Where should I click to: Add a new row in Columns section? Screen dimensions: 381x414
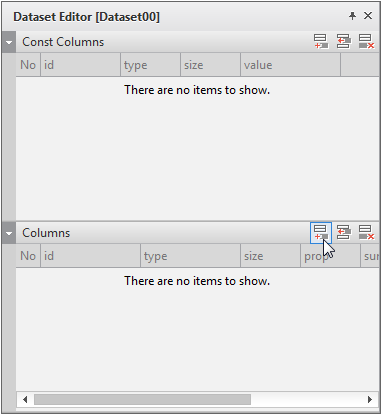(x=321, y=233)
